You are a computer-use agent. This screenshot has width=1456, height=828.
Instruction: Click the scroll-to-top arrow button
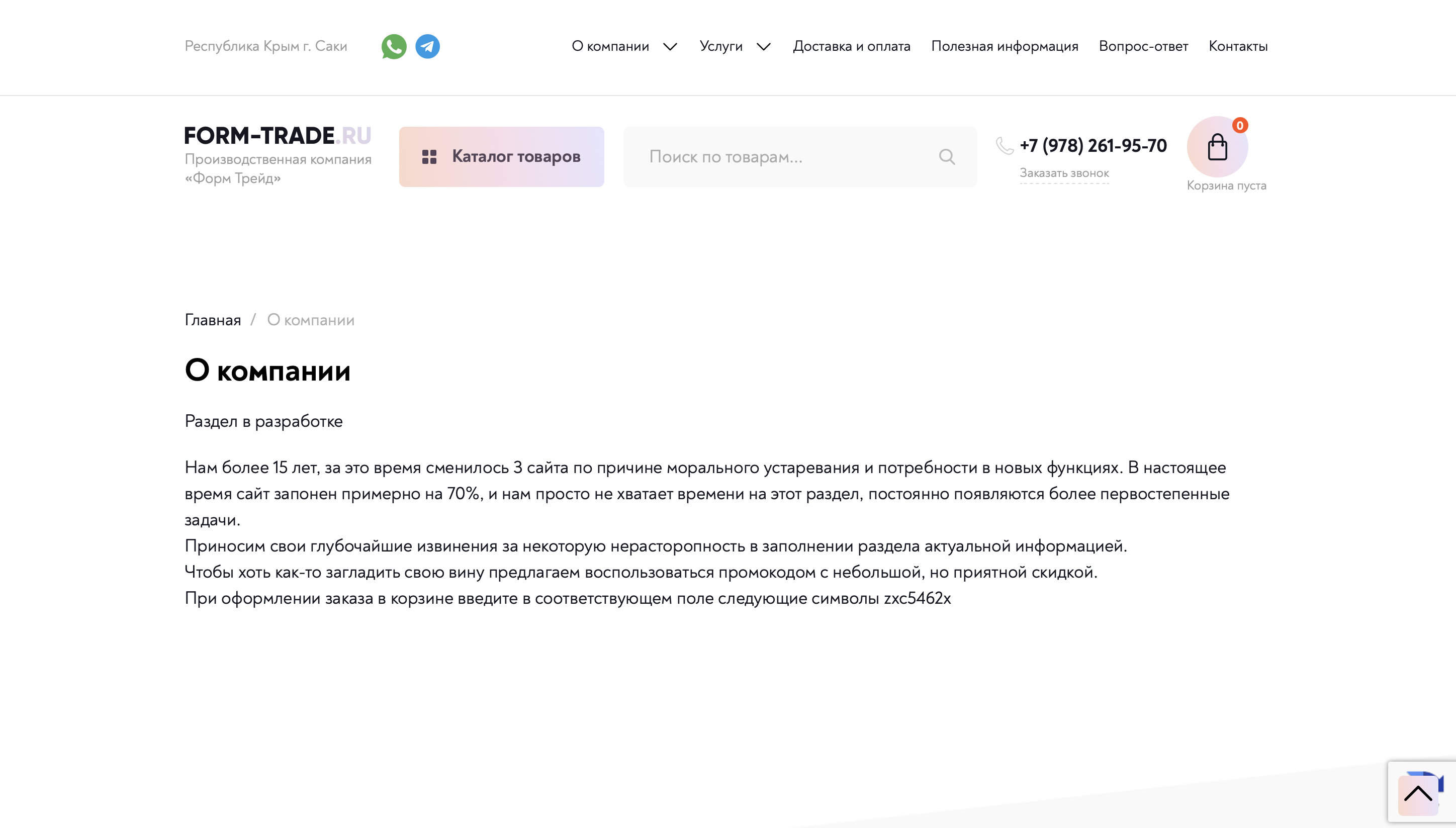pos(1418,795)
